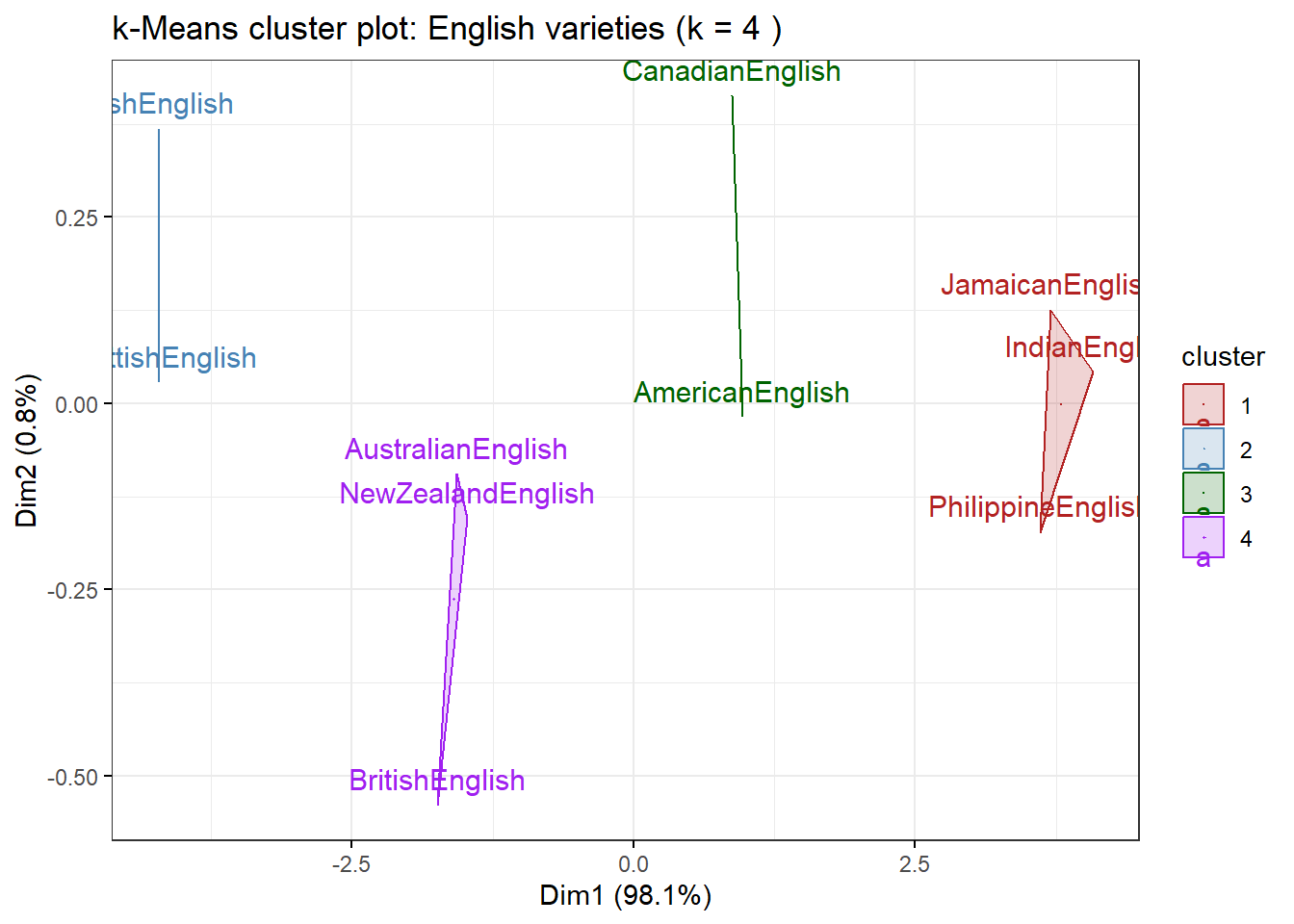
Task: Click the IndianEnglish label
Action: click(x=1071, y=347)
